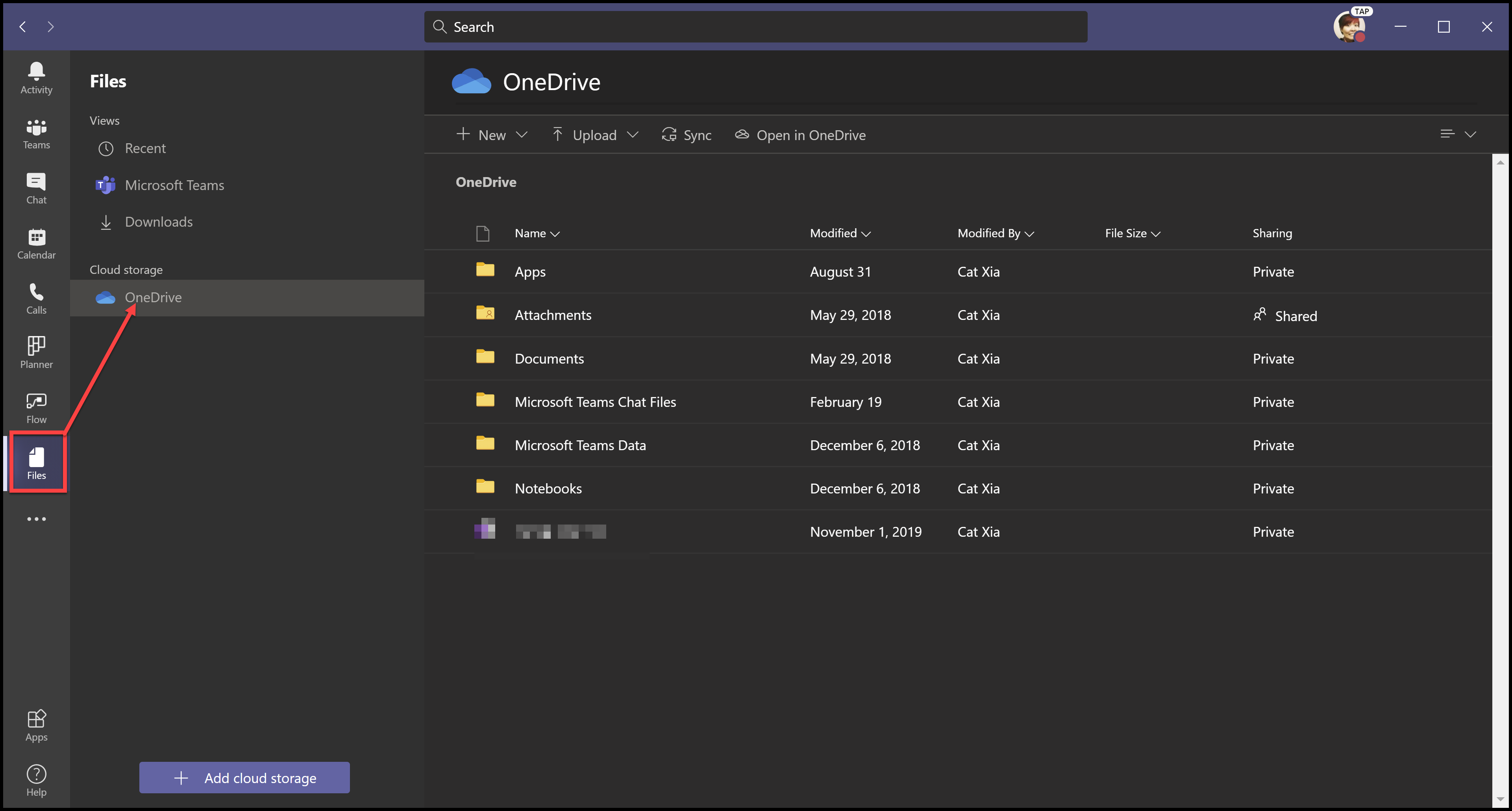This screenshot has height=811, width=1512.
Task: Show more apps via the ellipsis icon
Action: [x=36, y=519]
